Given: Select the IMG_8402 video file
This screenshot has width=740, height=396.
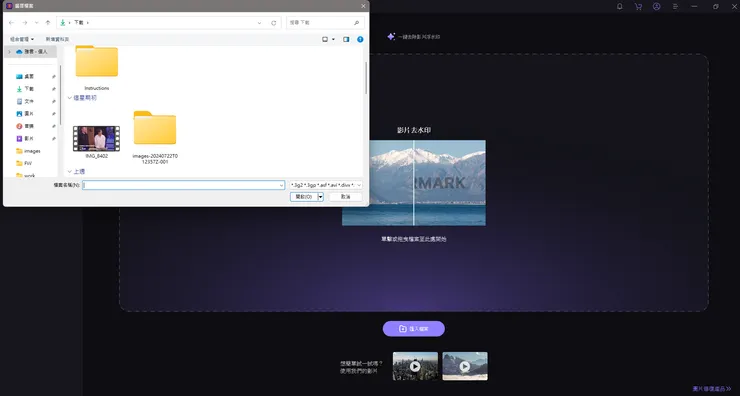Looking at the screenshot, I should coord(96,142).
